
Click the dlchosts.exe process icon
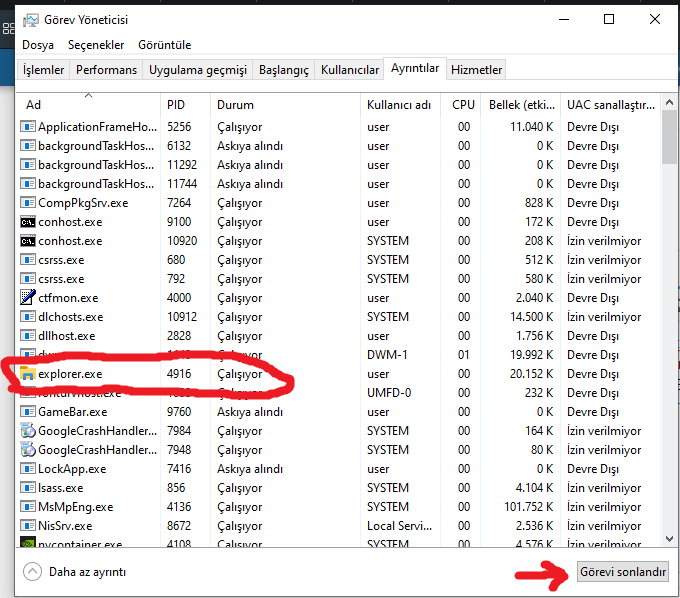[x=28, y=317]
